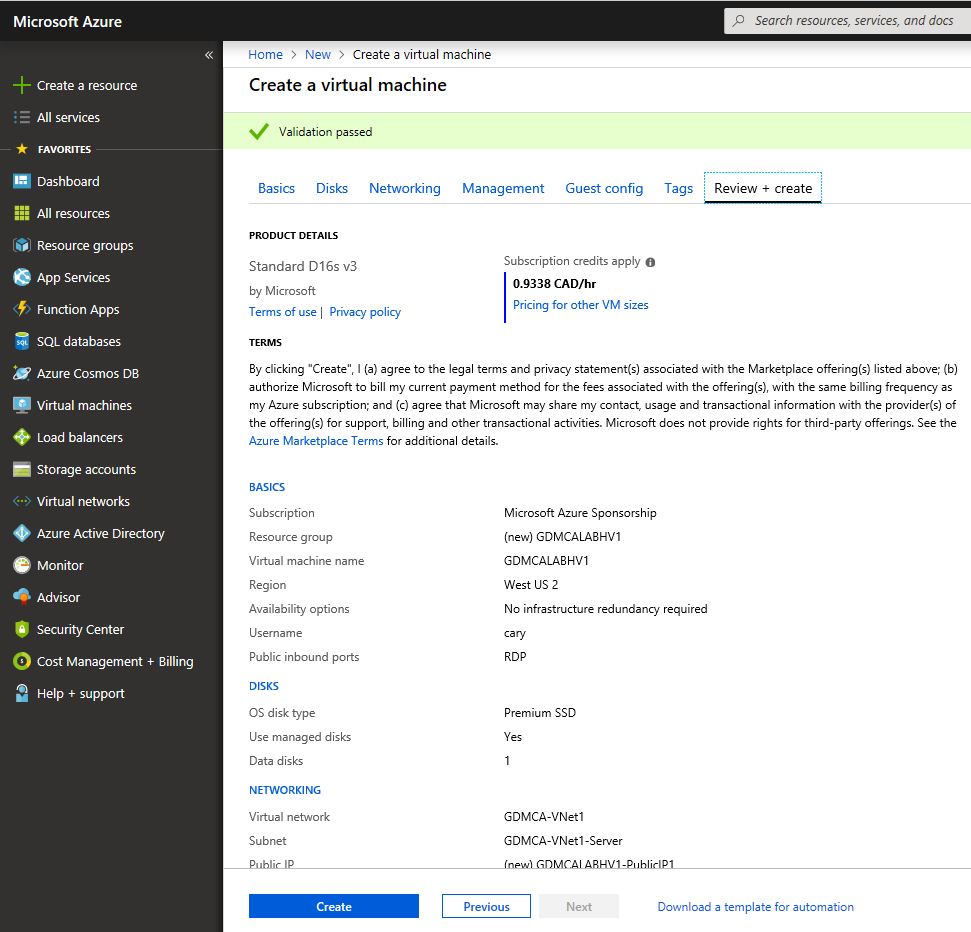971x932 pixels.
Task: Open the SQL databases icon
Action: pyautogui.click(x=22, y=341)
